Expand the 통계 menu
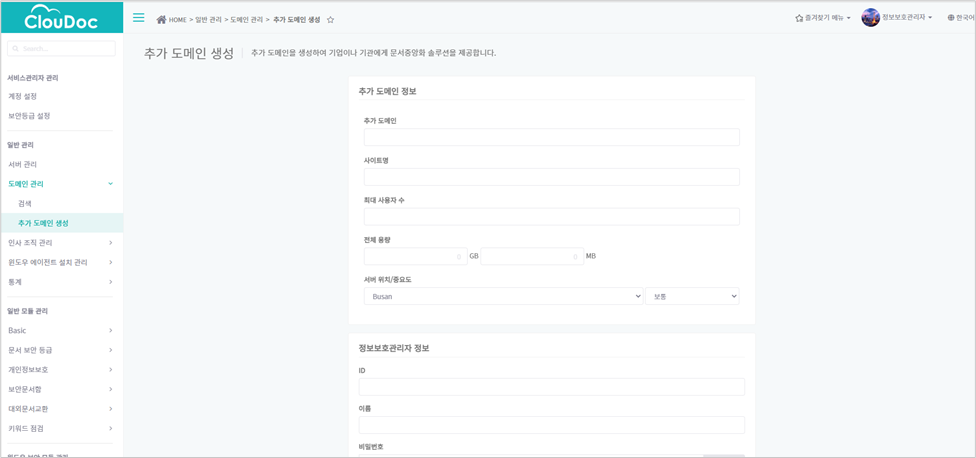The width and height of the screenshot is (976, 458). (x=61, y=282)
